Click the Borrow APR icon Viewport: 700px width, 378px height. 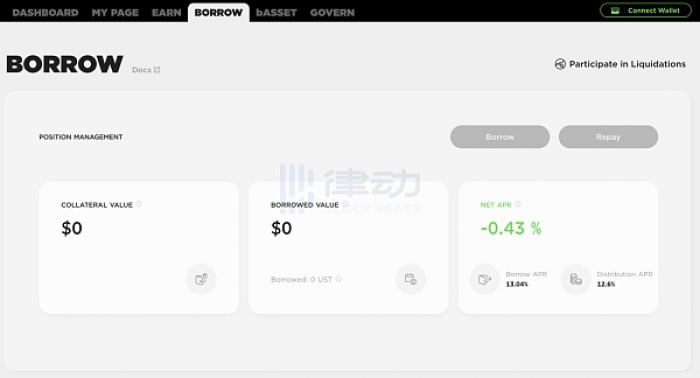[484, 279]
